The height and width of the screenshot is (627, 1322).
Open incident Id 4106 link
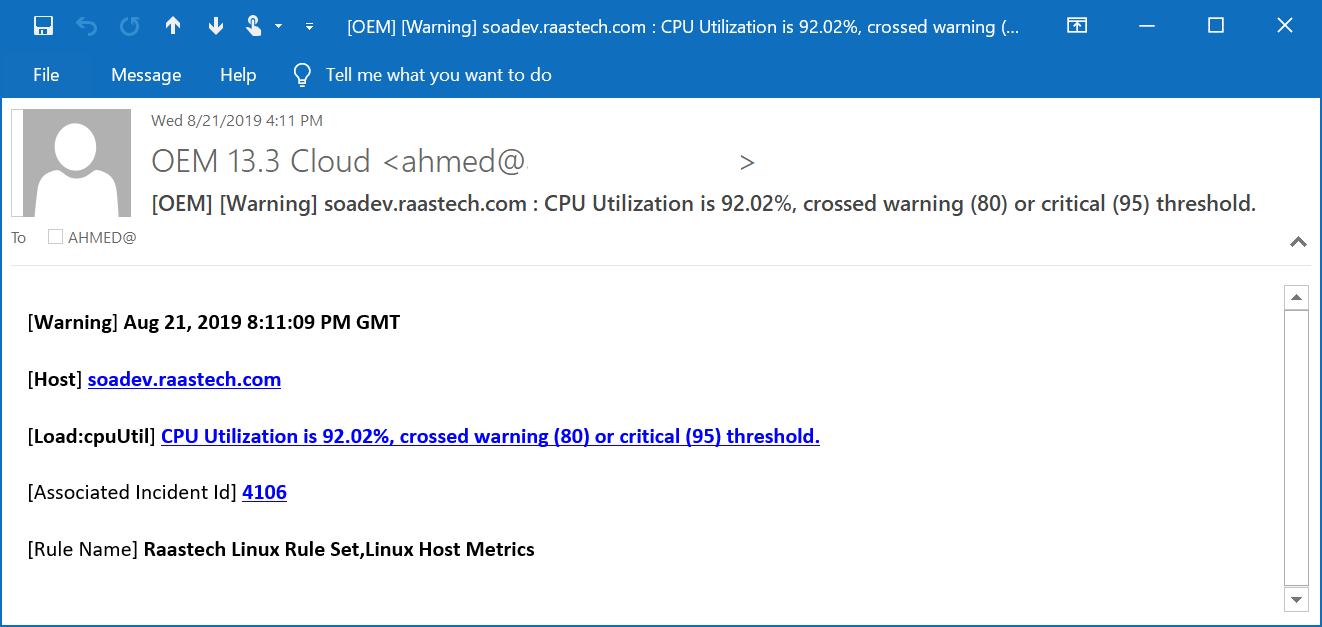pyautogui.click(x=264, y=492)
